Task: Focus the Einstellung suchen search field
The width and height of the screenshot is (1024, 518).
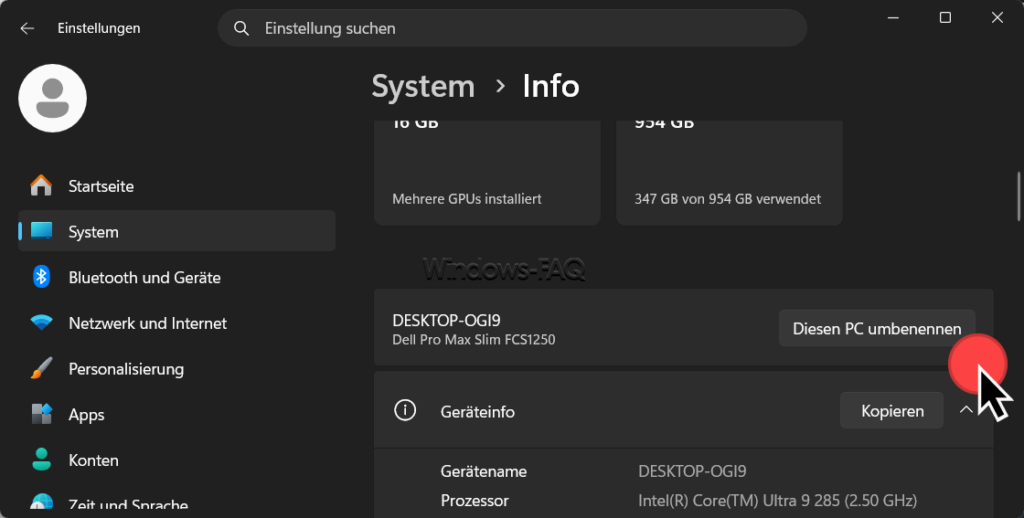Action: point(512,28)
